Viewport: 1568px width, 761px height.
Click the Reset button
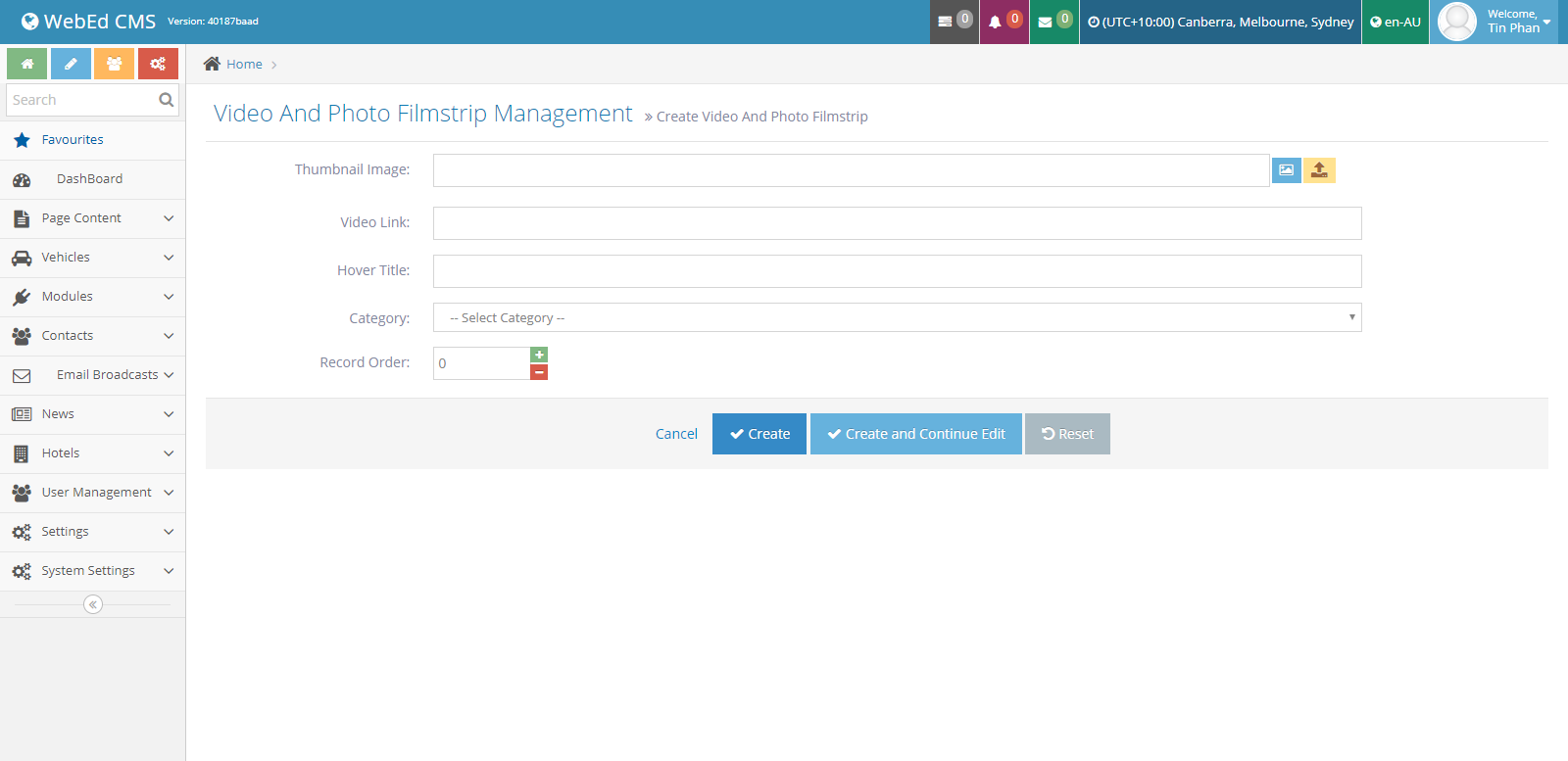tap(1067, 434)
